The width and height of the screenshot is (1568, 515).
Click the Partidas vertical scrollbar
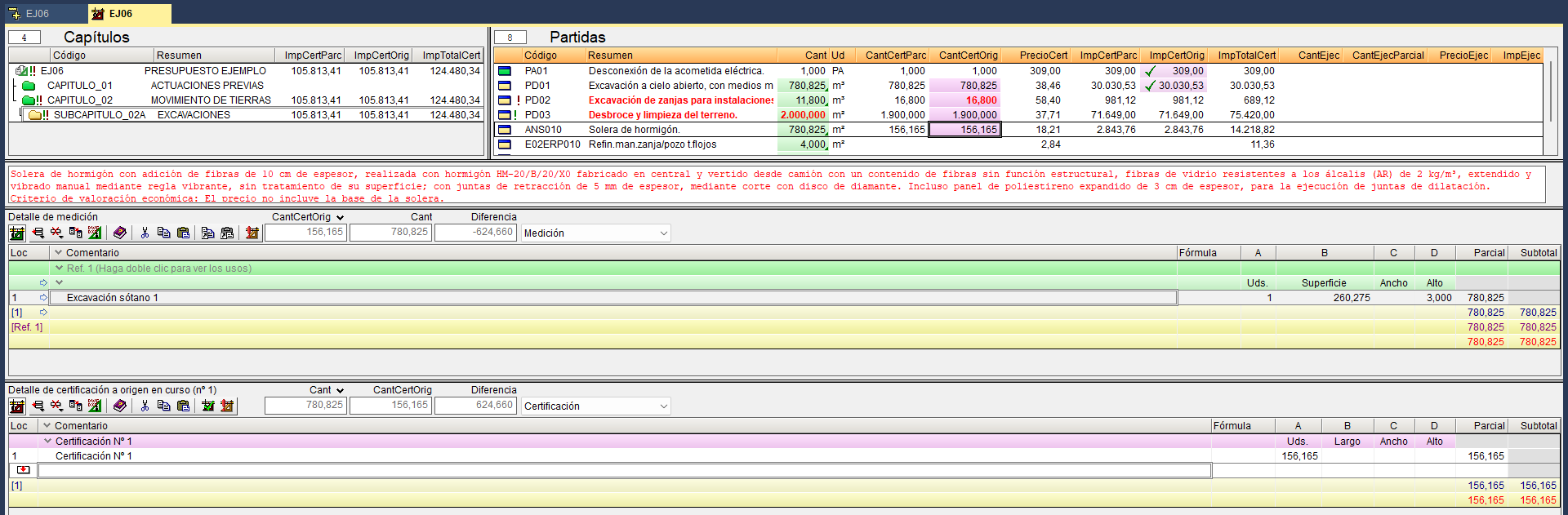tap(1550, 92)
